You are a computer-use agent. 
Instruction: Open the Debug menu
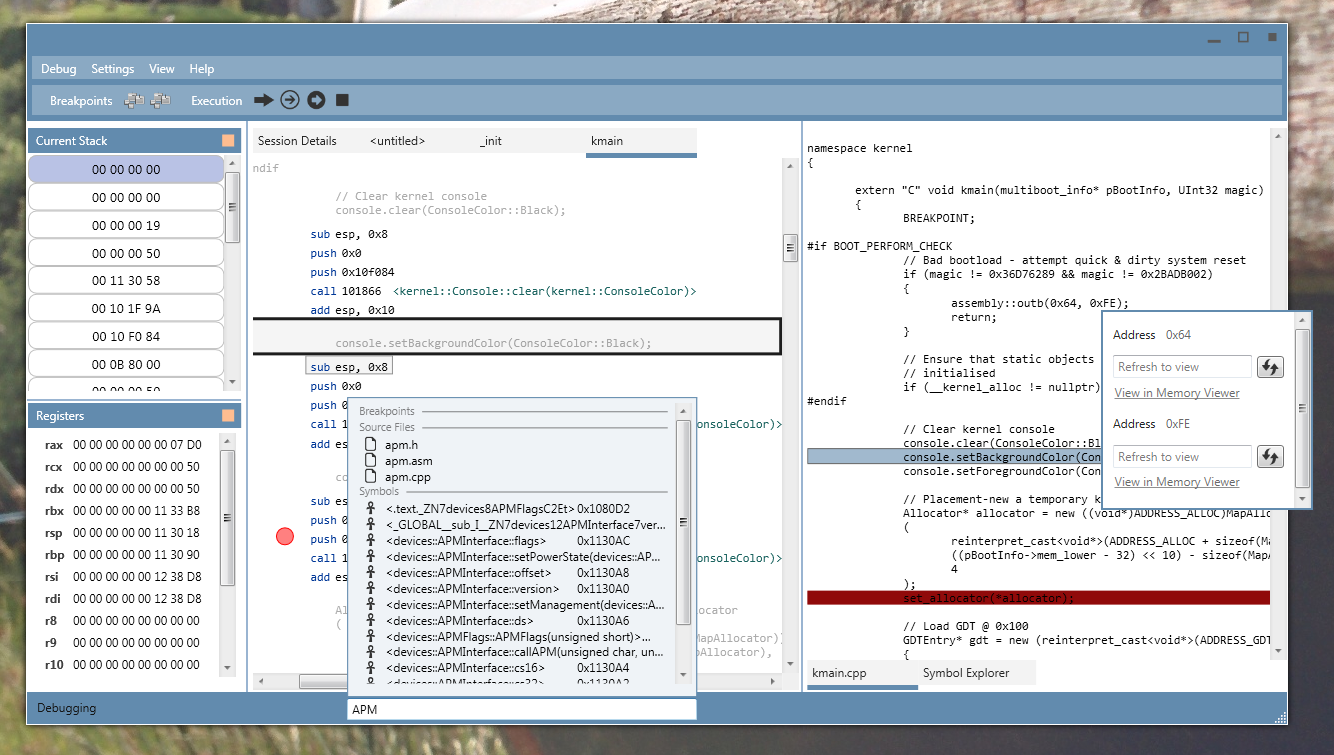[x=58, y=69]
